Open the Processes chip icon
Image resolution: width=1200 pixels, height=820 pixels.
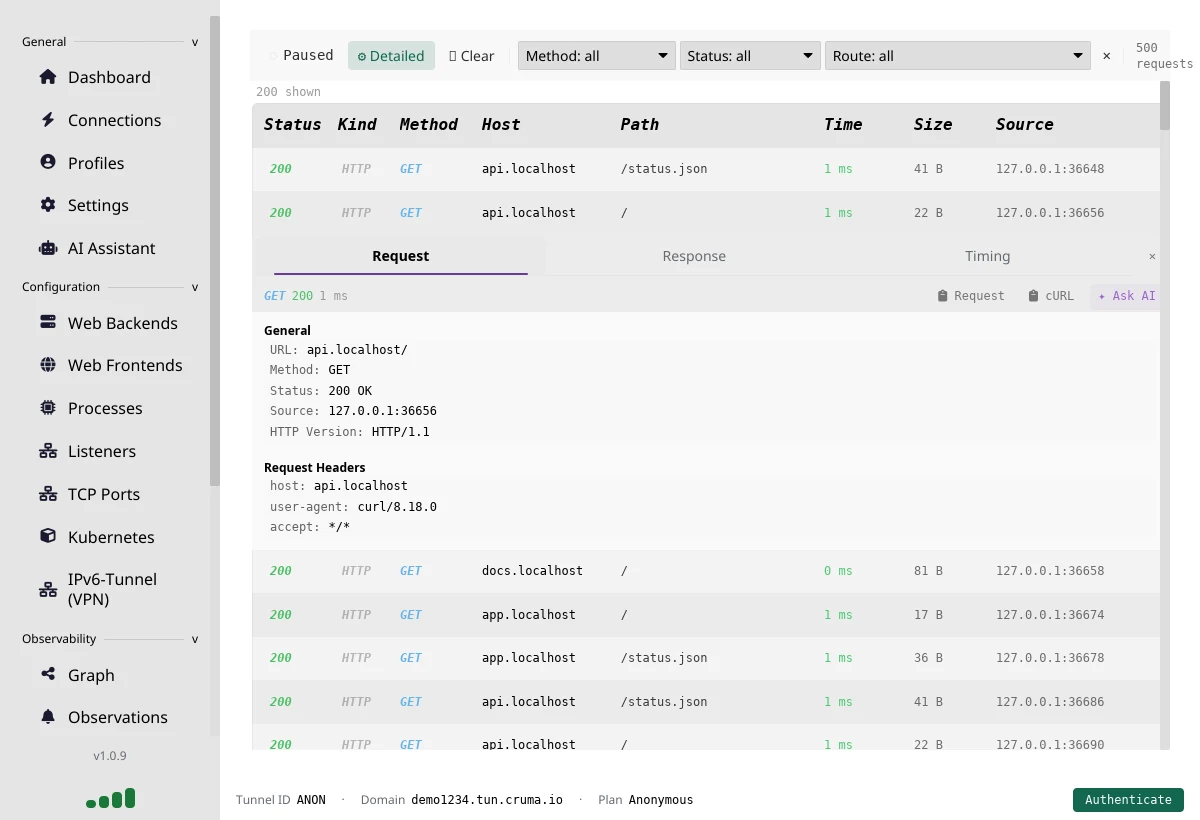tap(47, 408)
